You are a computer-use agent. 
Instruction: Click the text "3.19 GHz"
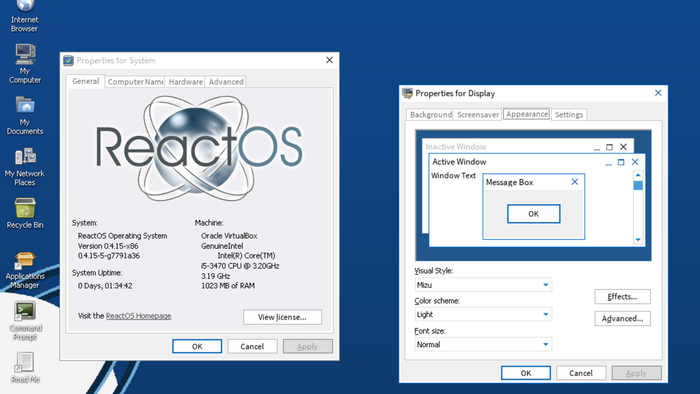pyautogui.click(x=216, y=276)
